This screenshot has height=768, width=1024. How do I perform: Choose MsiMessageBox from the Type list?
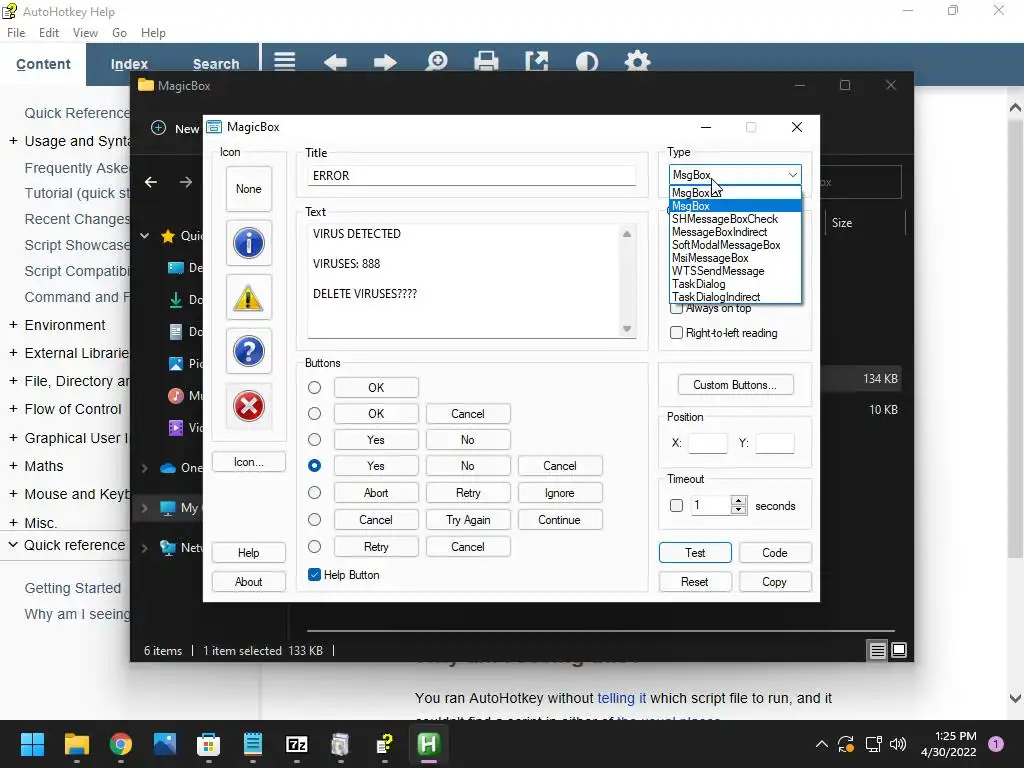coord(735,258)
